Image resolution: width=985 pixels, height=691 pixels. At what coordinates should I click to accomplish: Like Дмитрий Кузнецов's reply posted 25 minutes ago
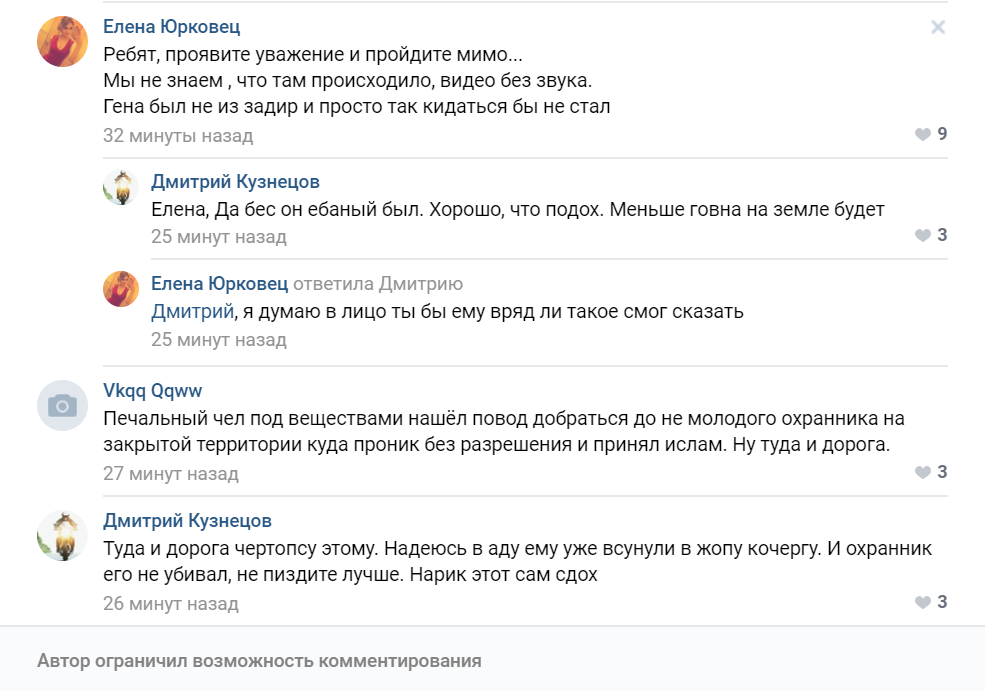930,235
